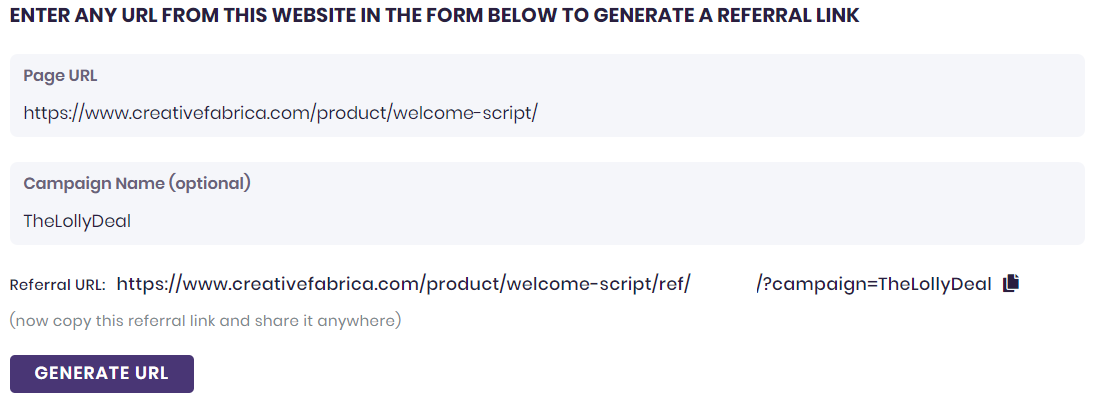Click the '?campaign=TheLollyDeal' part of referral URL
1103x404 pixels.
click(x=875, y=284)
